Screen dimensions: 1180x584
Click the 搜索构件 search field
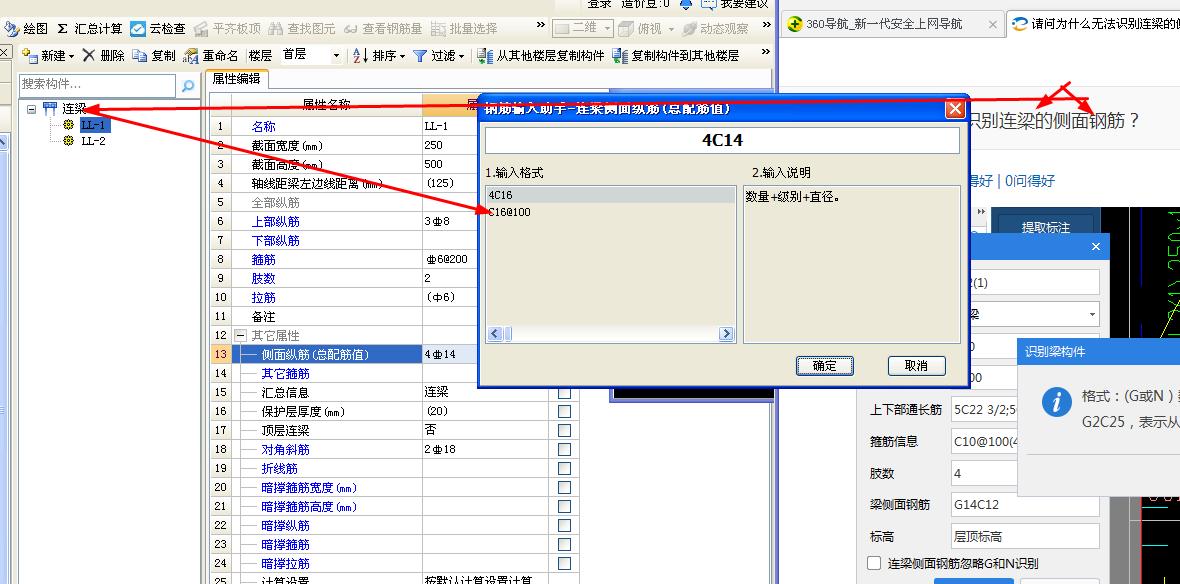98,85
